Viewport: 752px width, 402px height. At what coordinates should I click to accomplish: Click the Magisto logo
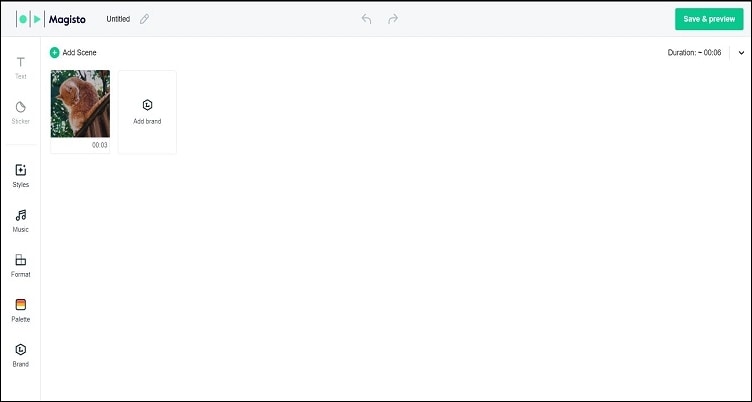[51, 19]
